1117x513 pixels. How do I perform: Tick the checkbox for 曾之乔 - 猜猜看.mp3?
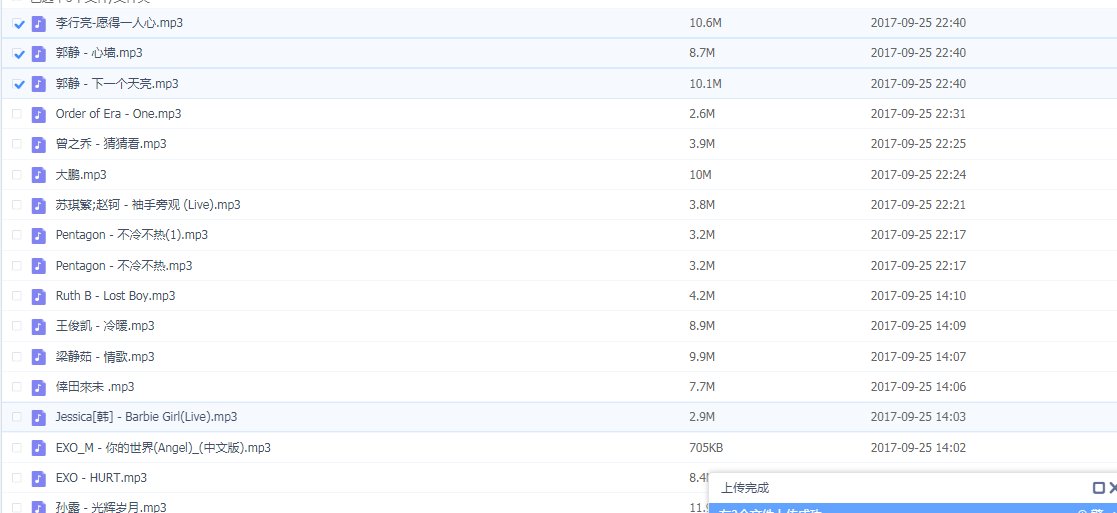coord(17,144)
